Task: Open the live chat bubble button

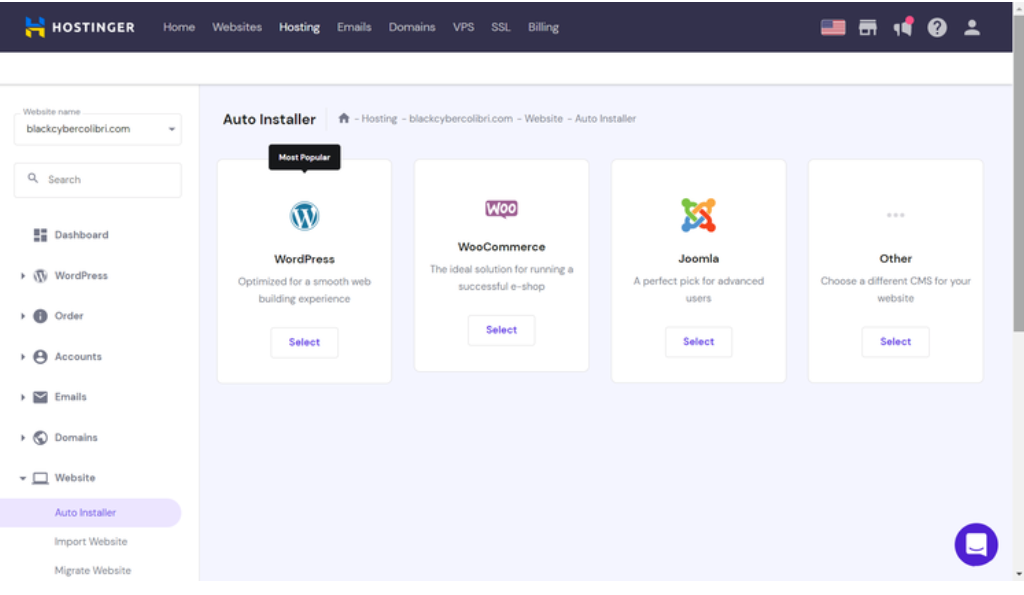Action: click(976, 545)
